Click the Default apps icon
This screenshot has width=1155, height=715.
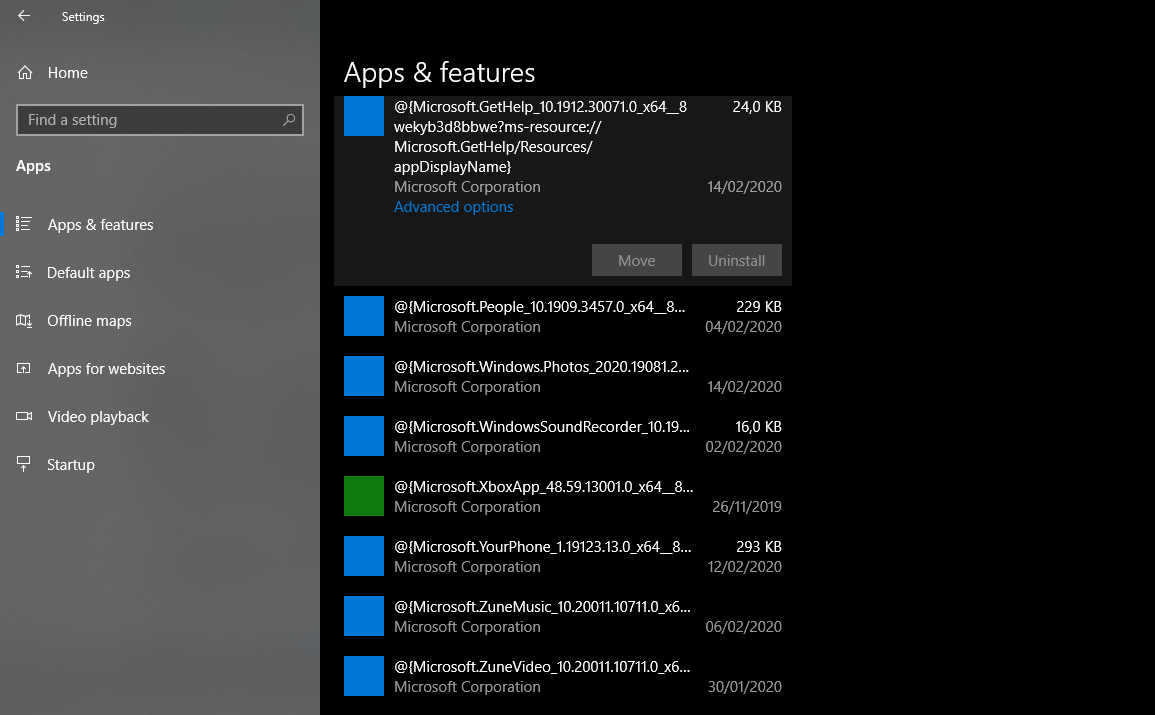pyautogui.click(x=24, y=272)
